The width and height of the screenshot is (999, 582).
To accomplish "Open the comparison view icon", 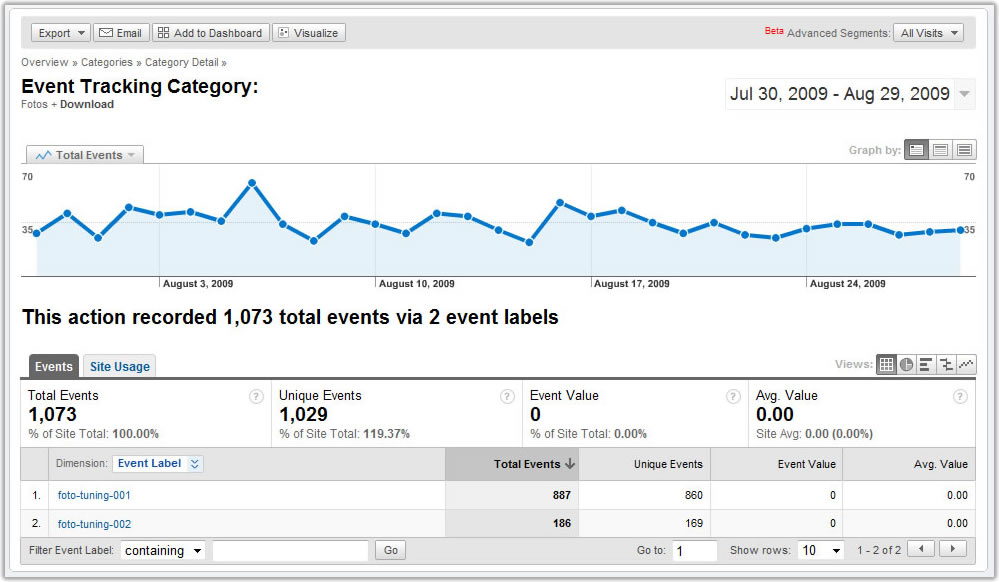I will 946,365.
